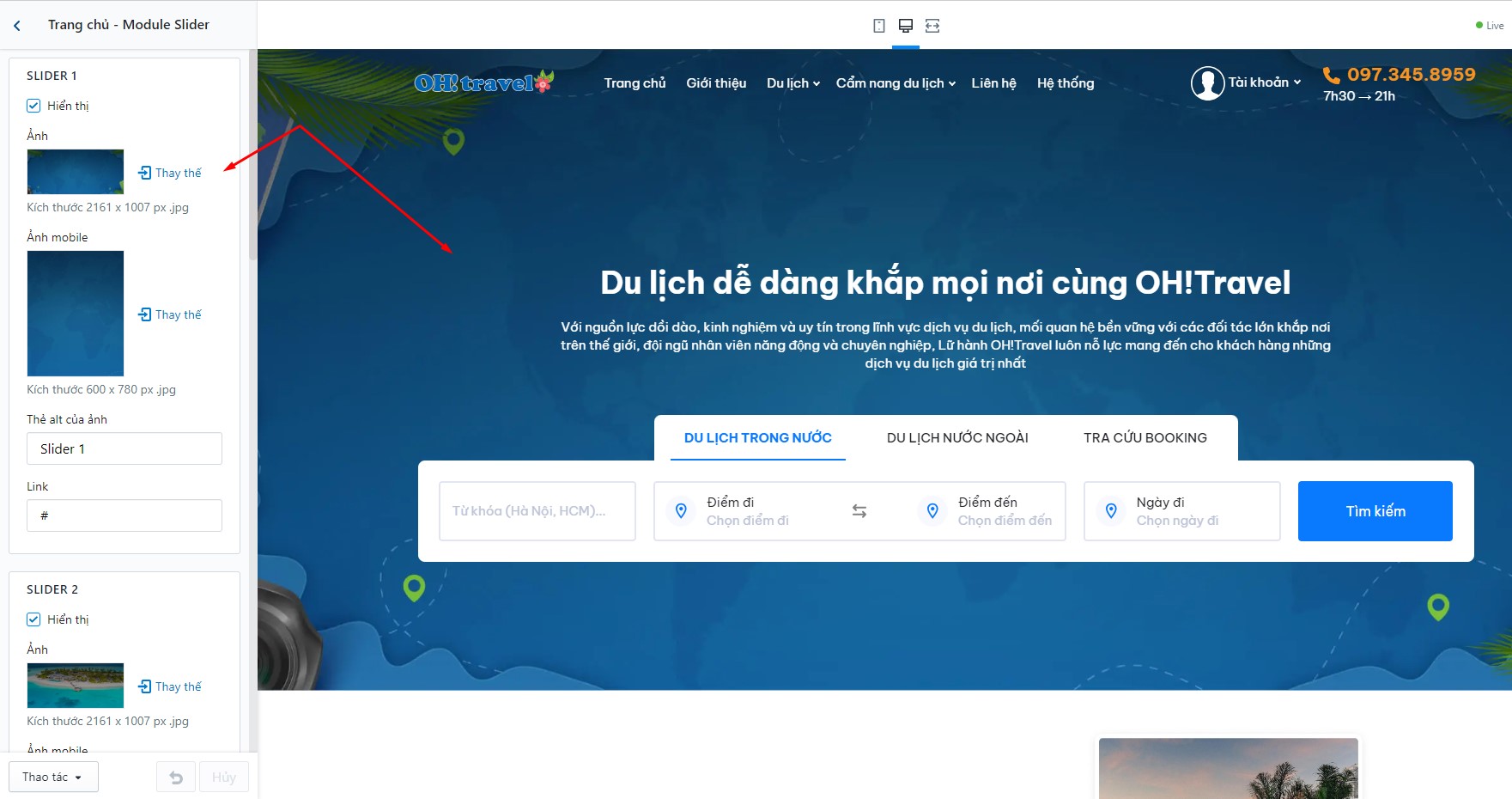Click the Live status indicator
Image resolution: width=1512 pixels, height=799 pixels.
point(1490,26)
